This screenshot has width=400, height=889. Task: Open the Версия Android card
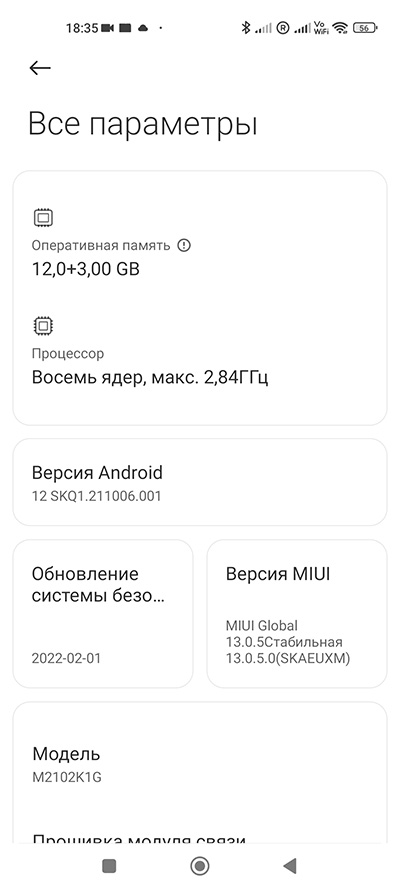point(199,482)
